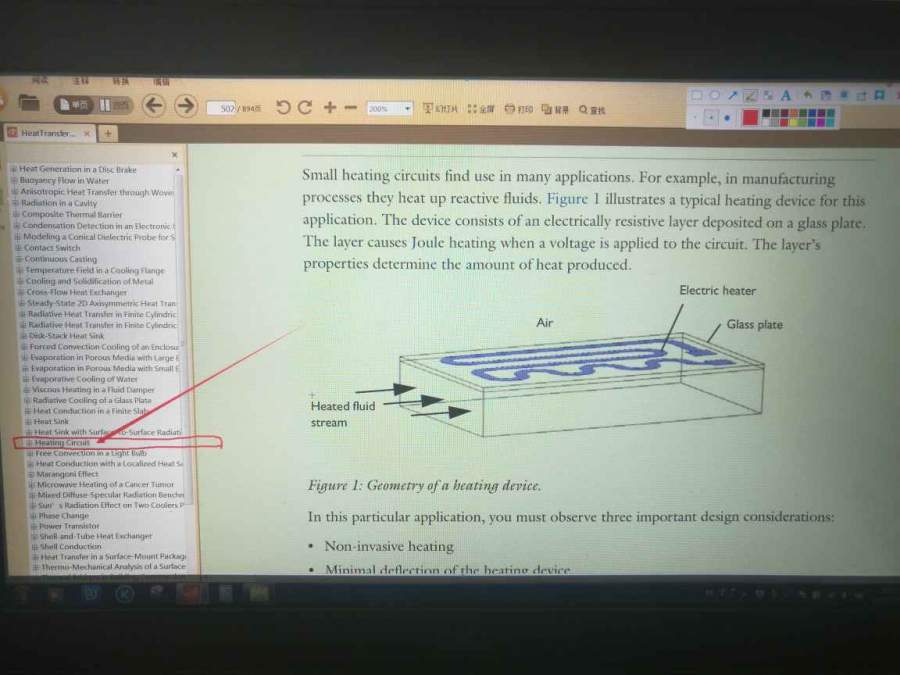Expand 'Evaporative Cooling of Water' bookmark node
900x675 pixels.
[26, 379]
